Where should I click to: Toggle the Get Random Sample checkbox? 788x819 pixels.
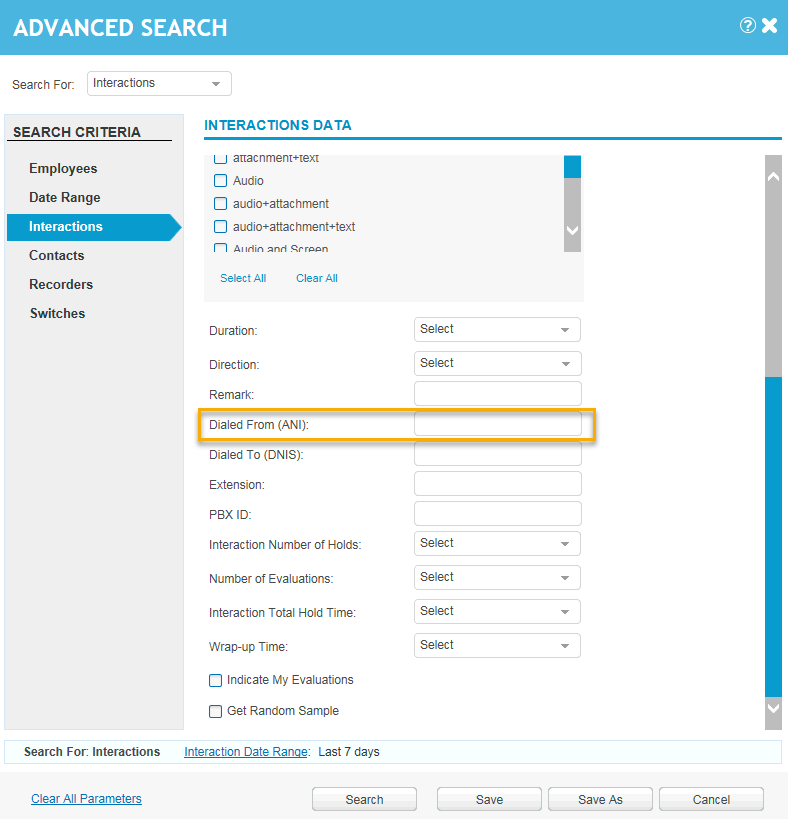click(x=215, y=712)
